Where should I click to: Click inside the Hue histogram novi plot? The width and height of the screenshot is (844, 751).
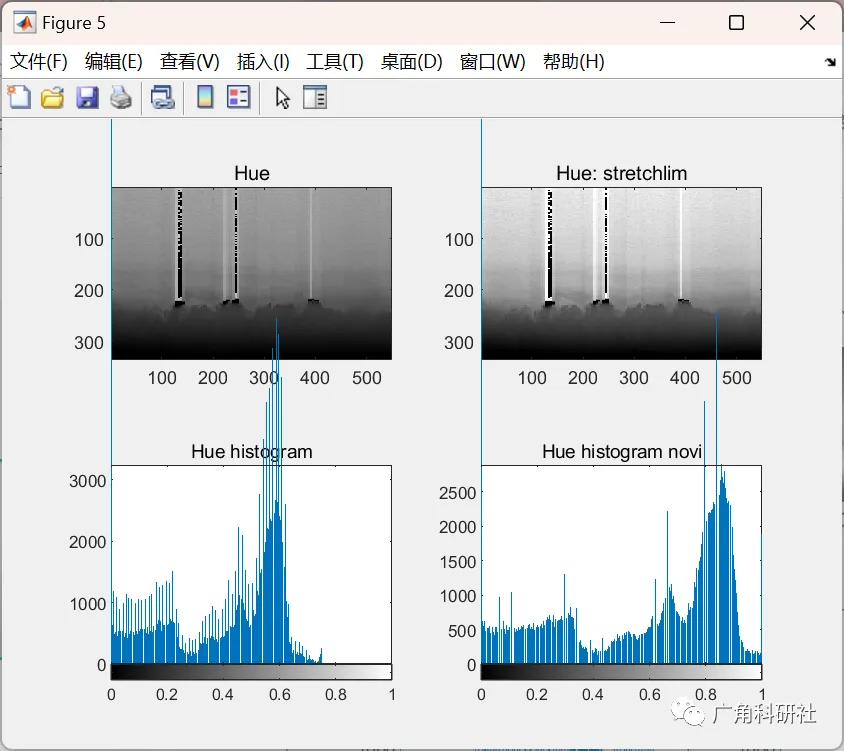pyautogui.click(x=622, y=564)
